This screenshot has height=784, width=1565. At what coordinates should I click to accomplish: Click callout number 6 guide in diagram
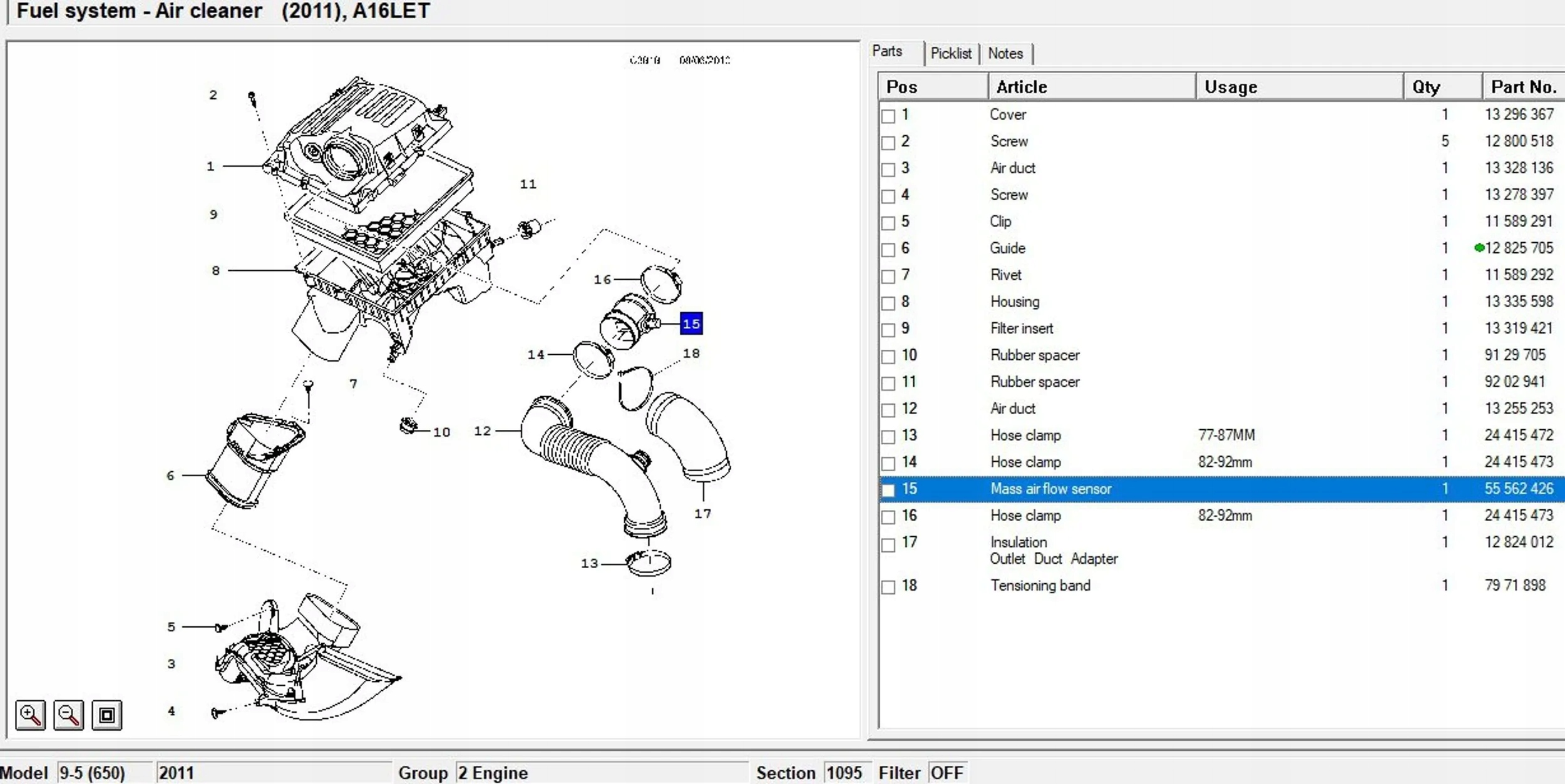pyautogui.click(x=170, y=476)
